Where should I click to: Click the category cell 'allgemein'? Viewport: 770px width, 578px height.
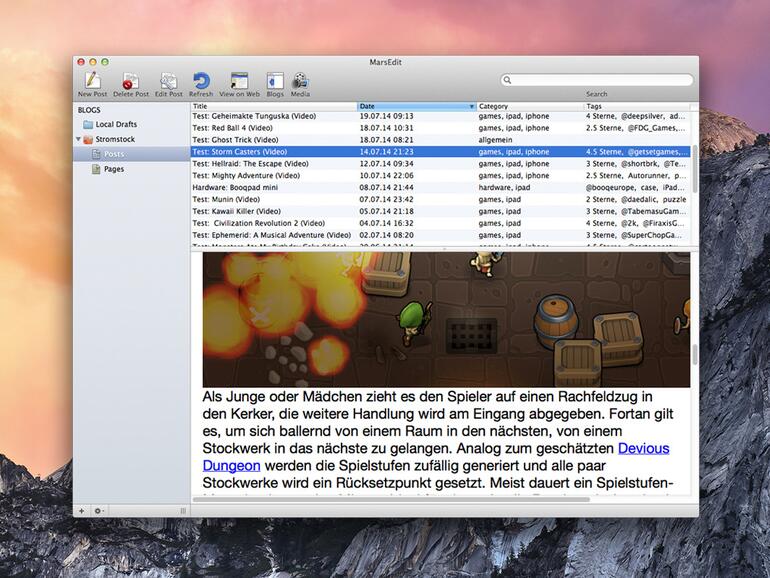495,140
